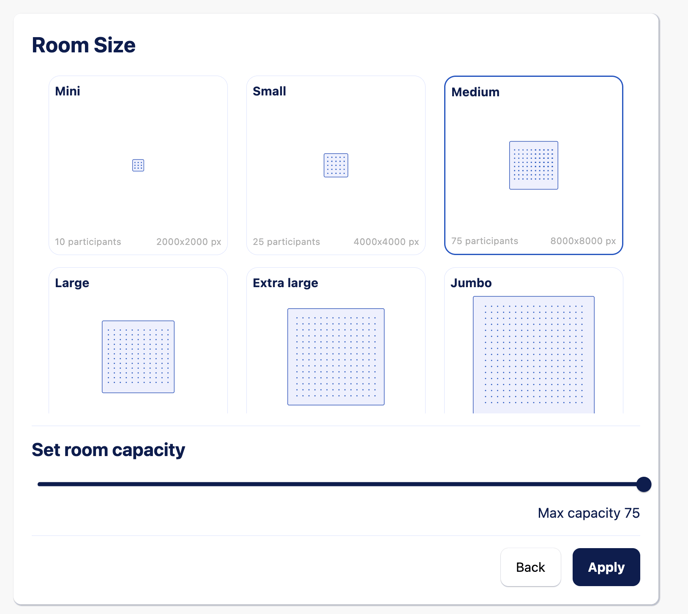Click the Mini dotted grid icon

138,165
